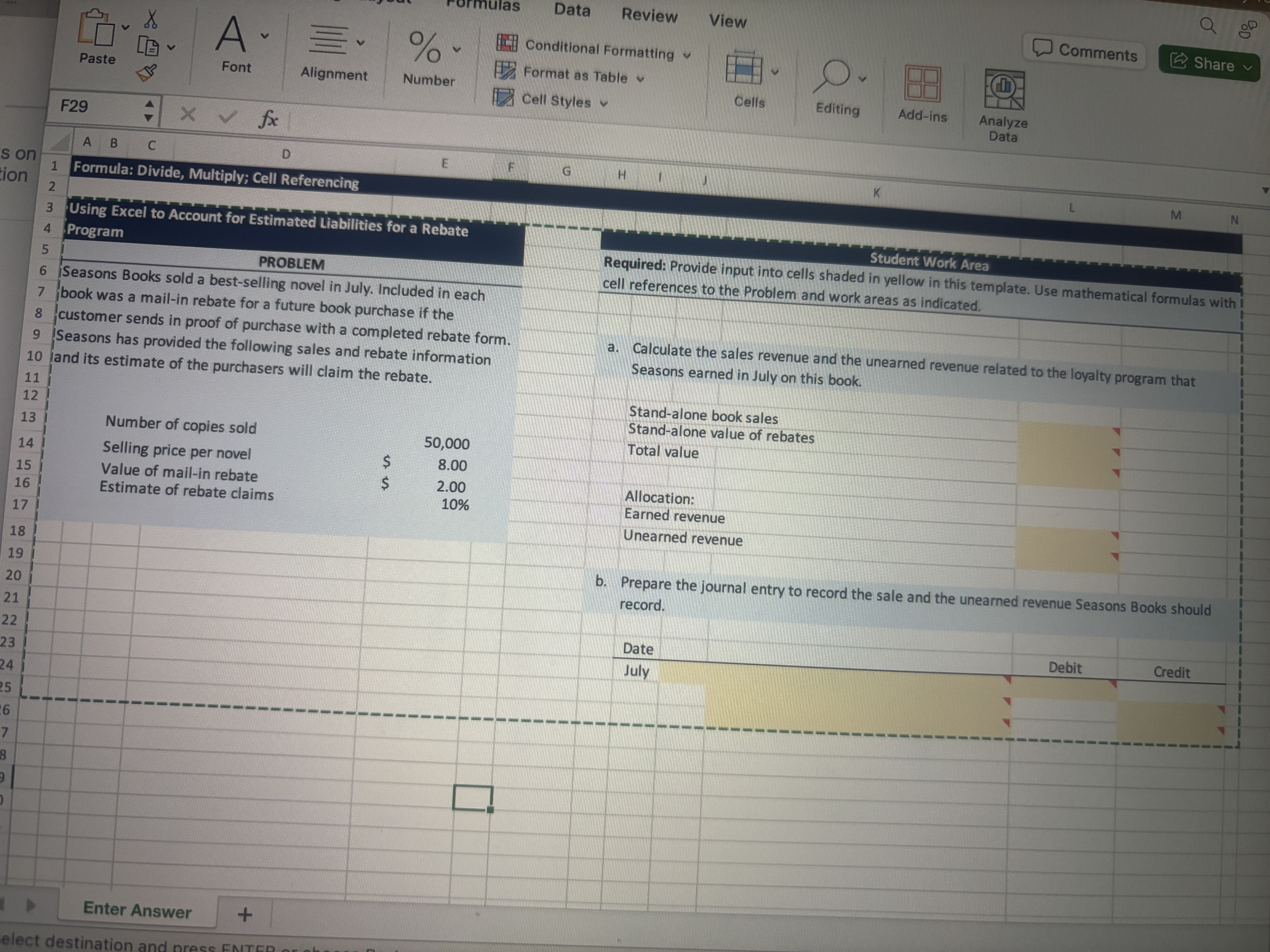The width and height of the screenshot is (1270, 952).
Task: Switch to the Review ribbon tab
Action: tap(649, 16)
